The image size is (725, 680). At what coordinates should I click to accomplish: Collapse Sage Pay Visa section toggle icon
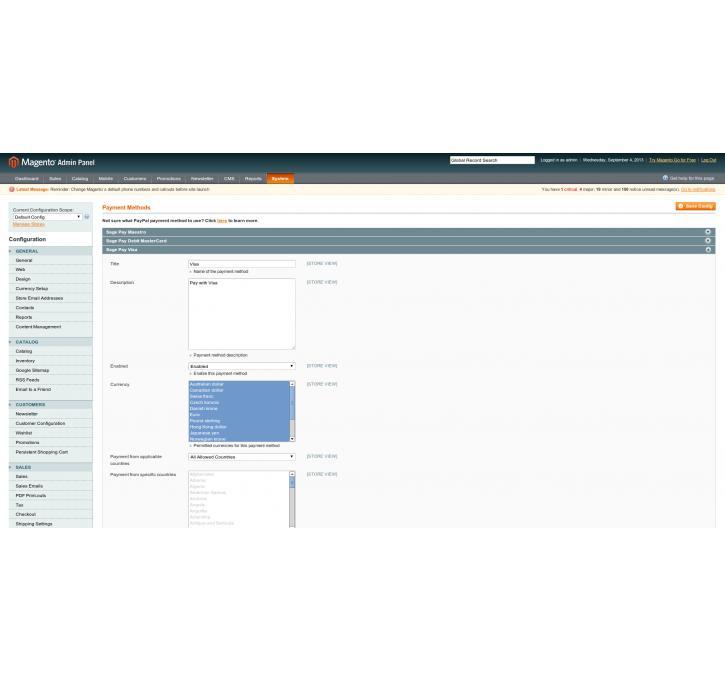[x=707, y=249]
